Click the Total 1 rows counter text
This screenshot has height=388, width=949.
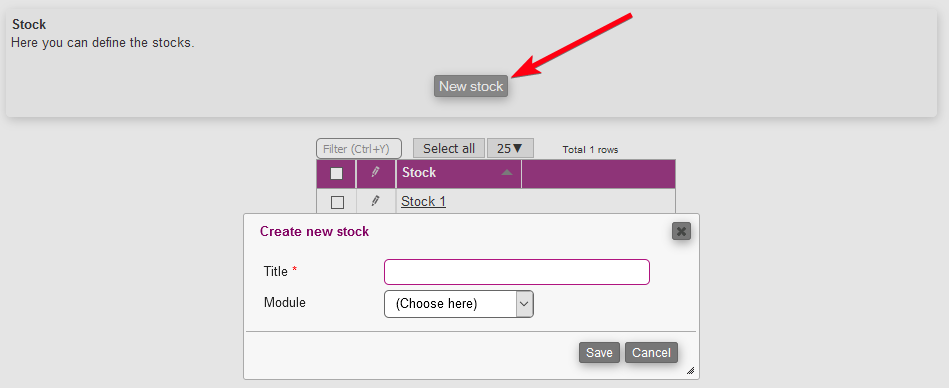pyautogui.click(x=590, y=150)
